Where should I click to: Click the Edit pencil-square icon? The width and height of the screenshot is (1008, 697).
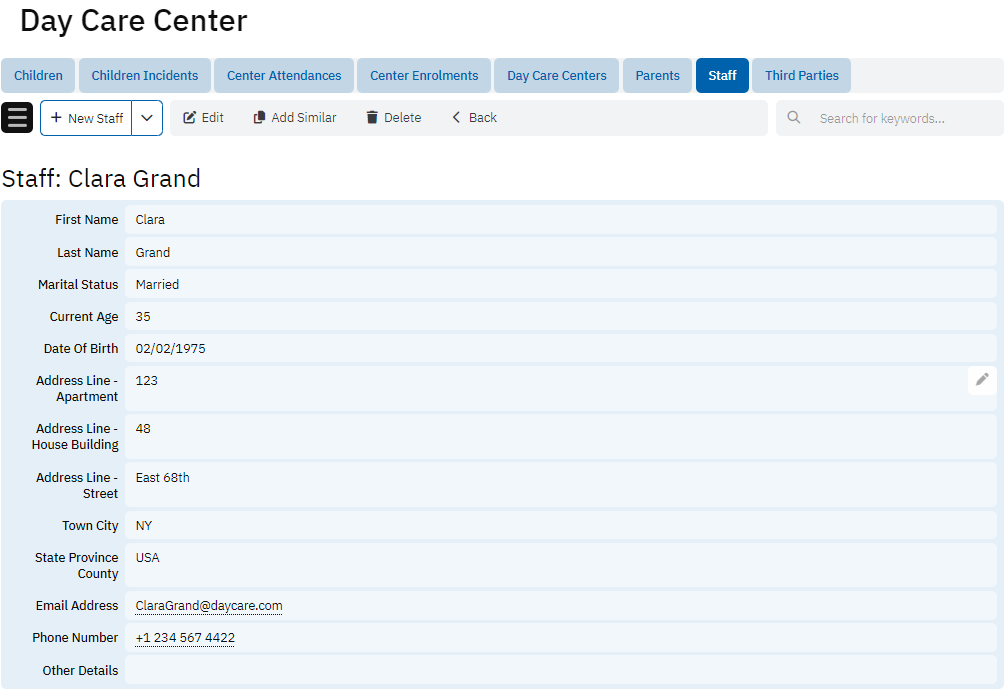pos(189,118)
